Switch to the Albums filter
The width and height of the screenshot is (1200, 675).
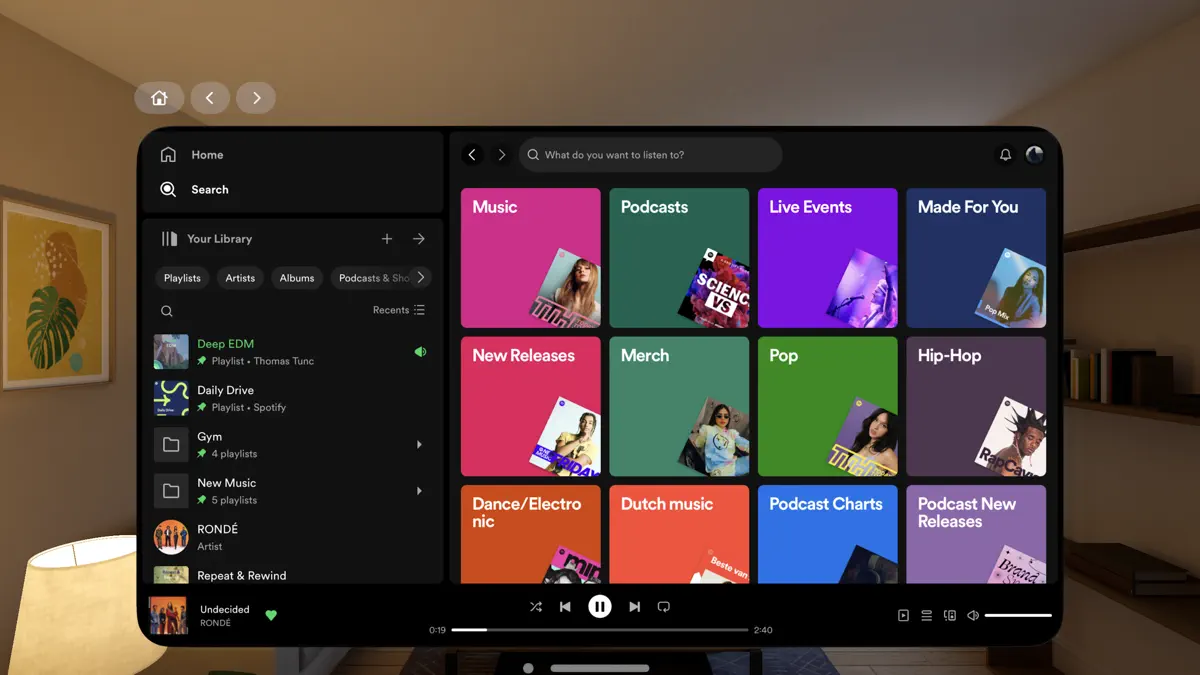point(296,277)
